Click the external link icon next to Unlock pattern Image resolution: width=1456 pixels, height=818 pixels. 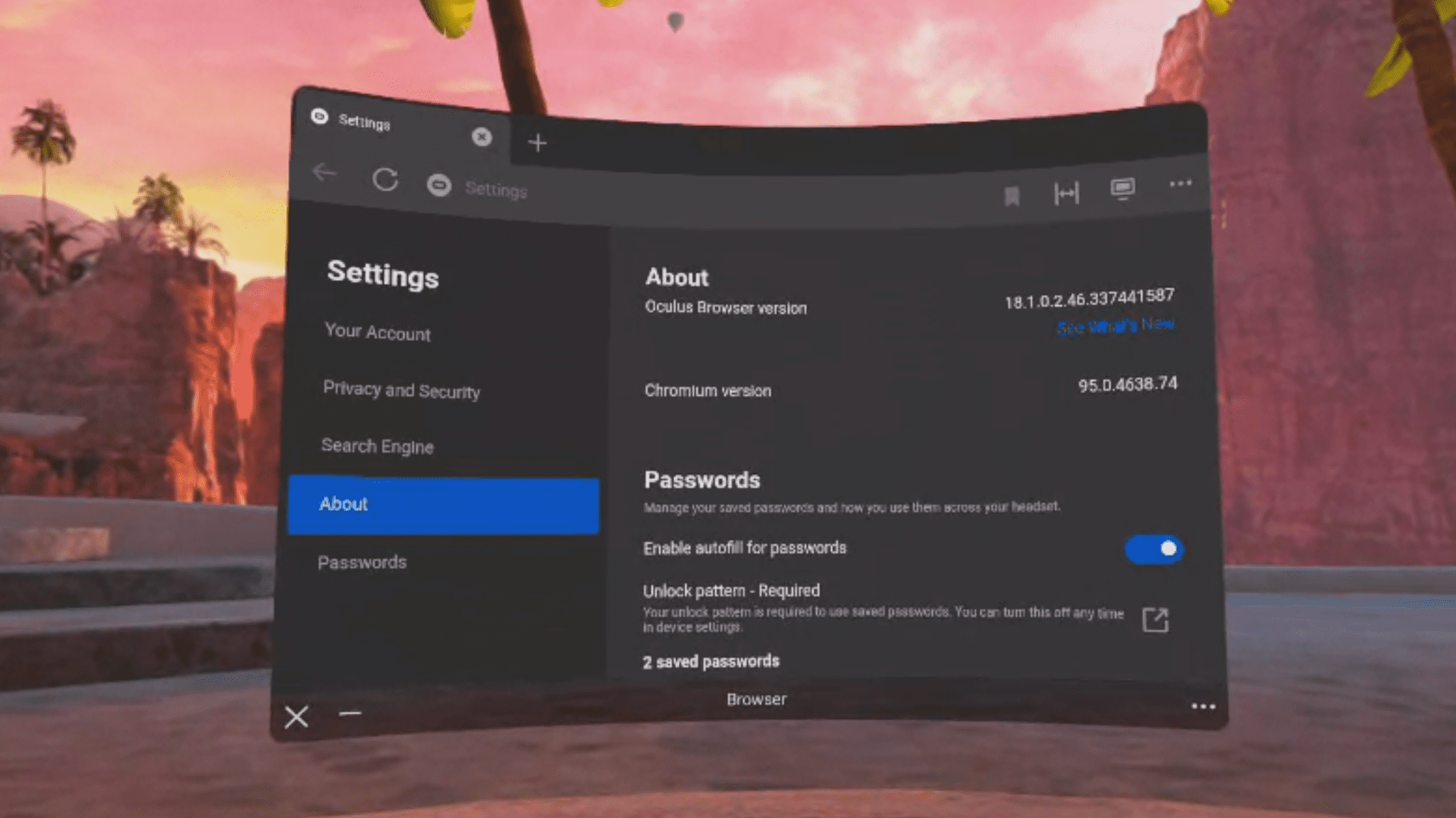(1156, 618)
